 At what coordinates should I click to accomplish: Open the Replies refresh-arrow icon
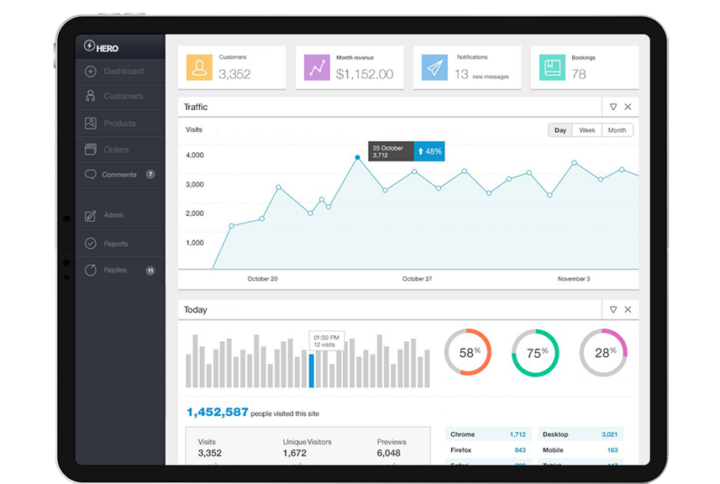pos(90,270)
